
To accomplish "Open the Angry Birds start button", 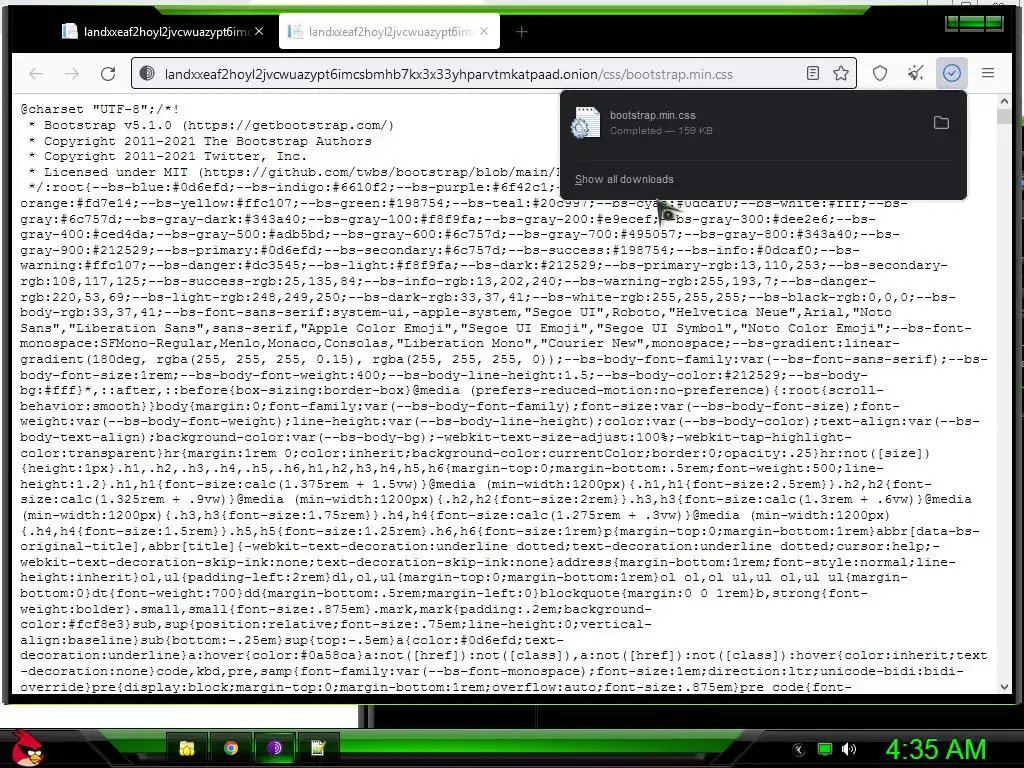I will pyautogui.click(x=27, y=748).
